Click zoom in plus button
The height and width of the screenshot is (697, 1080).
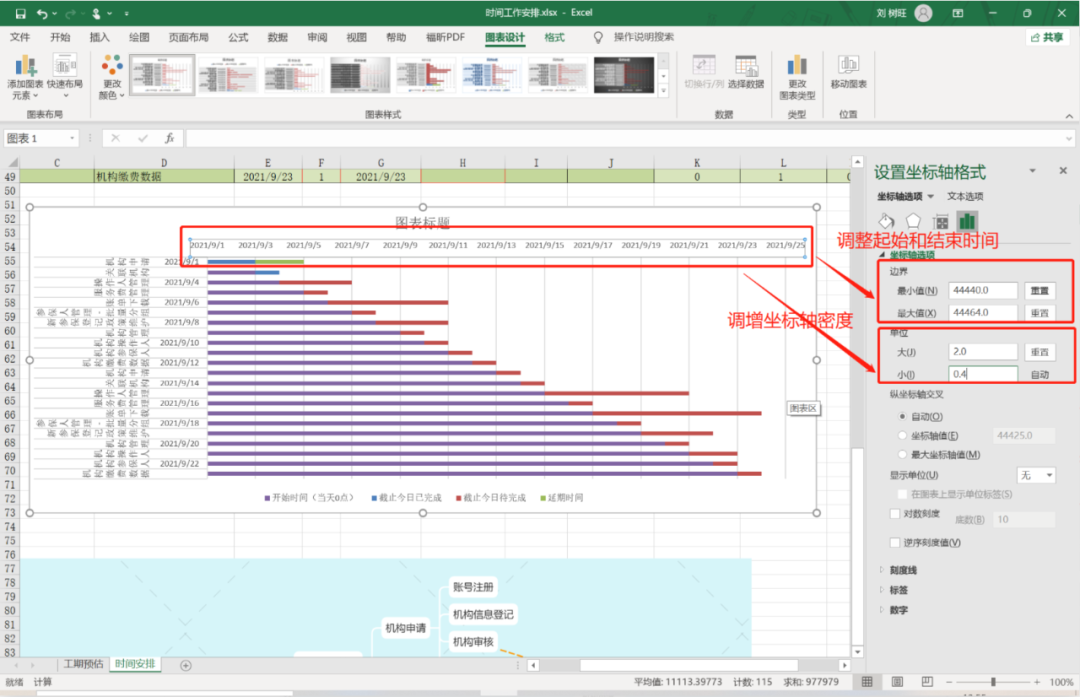tap(1037, 682)
